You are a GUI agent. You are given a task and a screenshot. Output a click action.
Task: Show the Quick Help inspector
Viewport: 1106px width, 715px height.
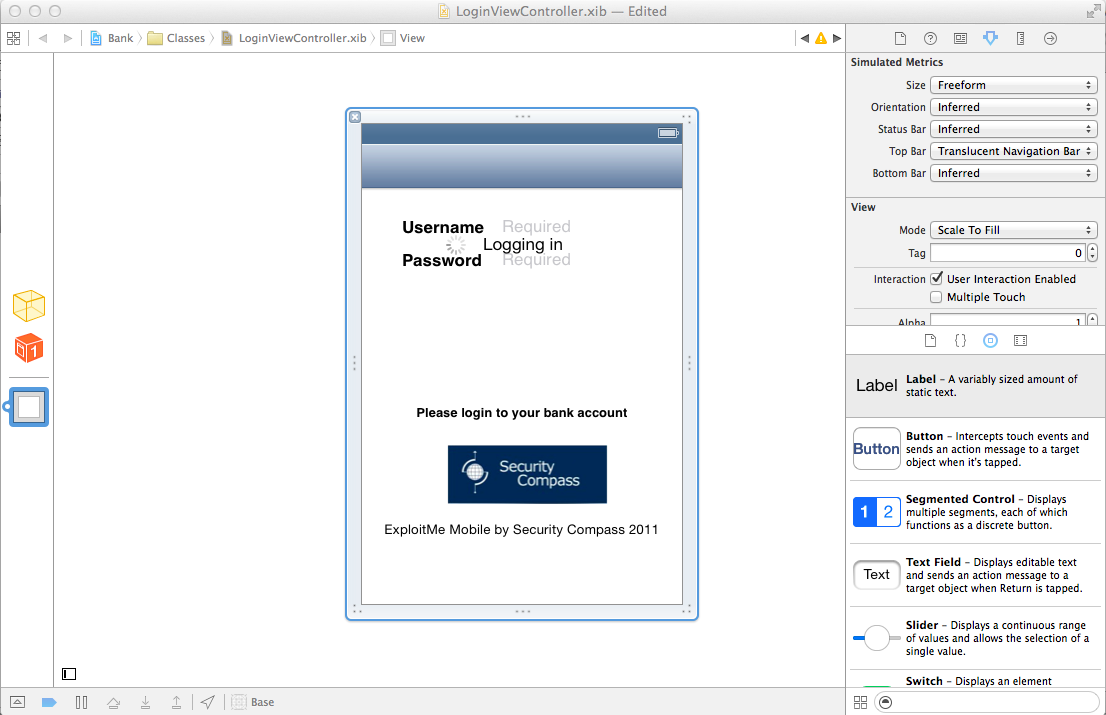pos(930,38)
